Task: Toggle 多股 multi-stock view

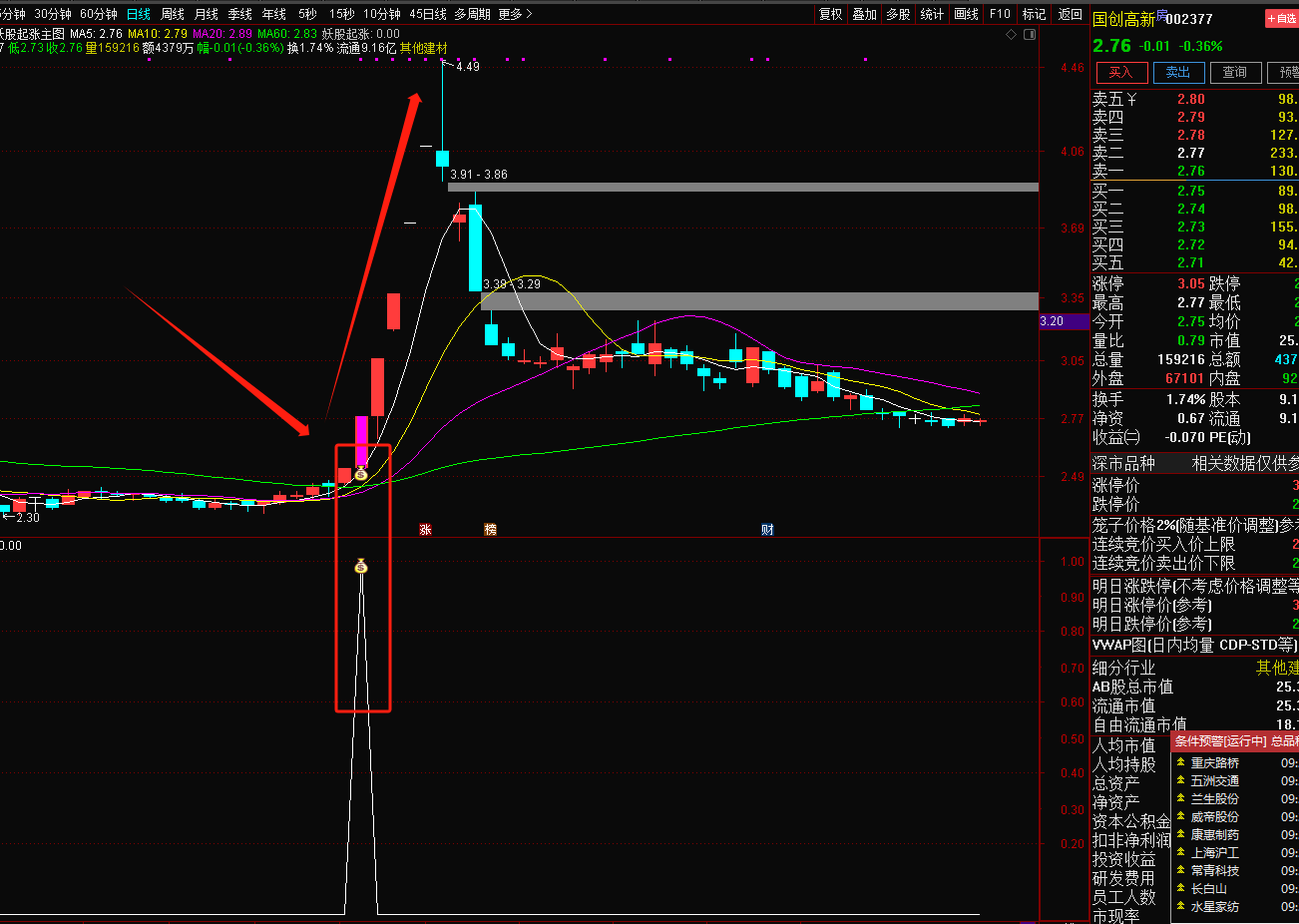Action: 898,14
